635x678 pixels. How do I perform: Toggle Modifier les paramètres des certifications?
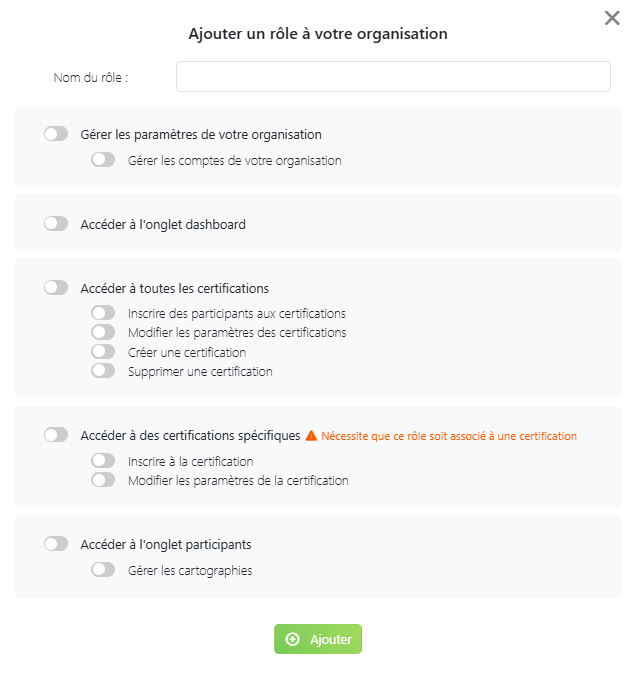point(103,332)
